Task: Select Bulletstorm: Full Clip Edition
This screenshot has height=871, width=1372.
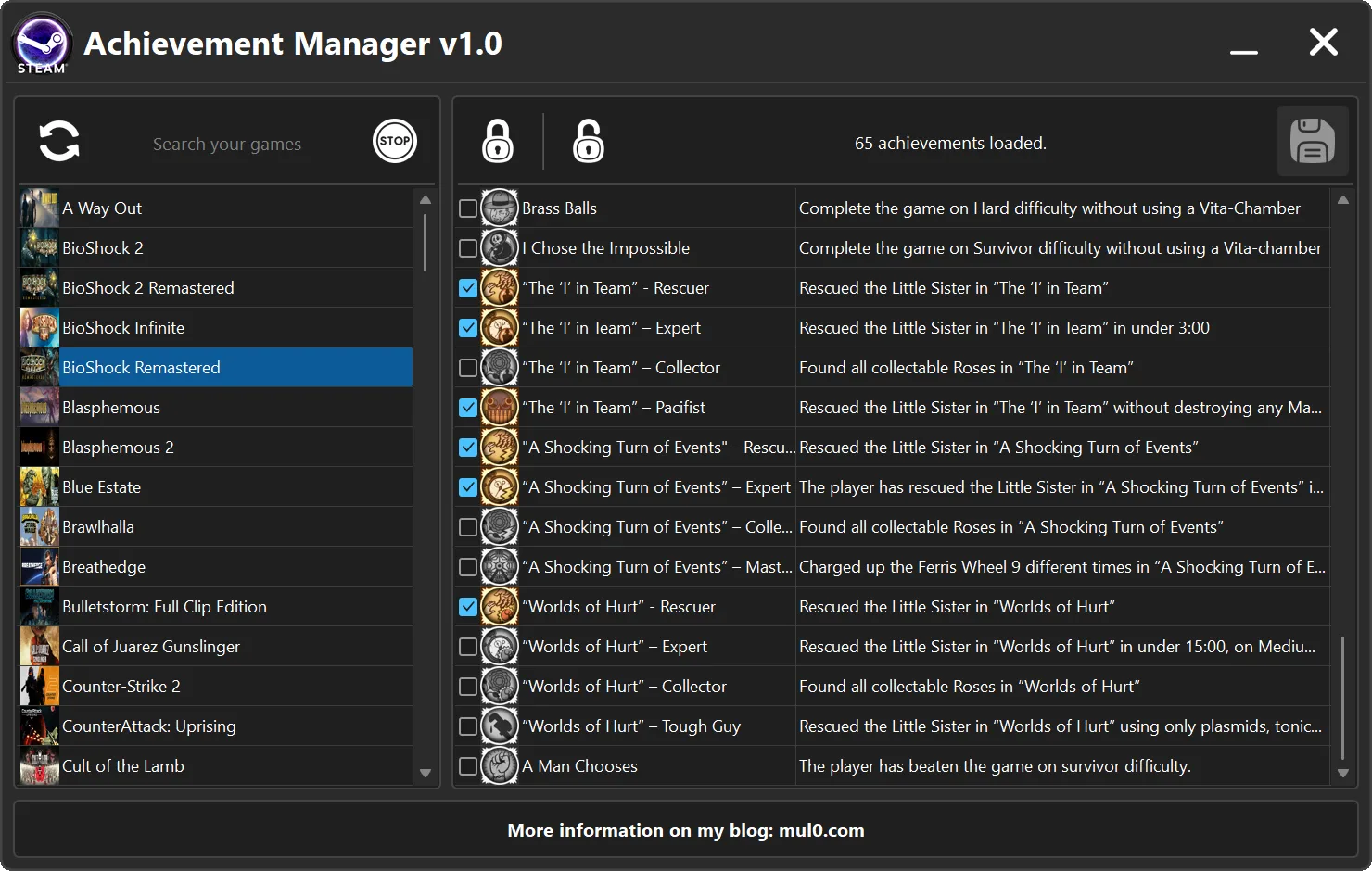Action: (216, 607)
